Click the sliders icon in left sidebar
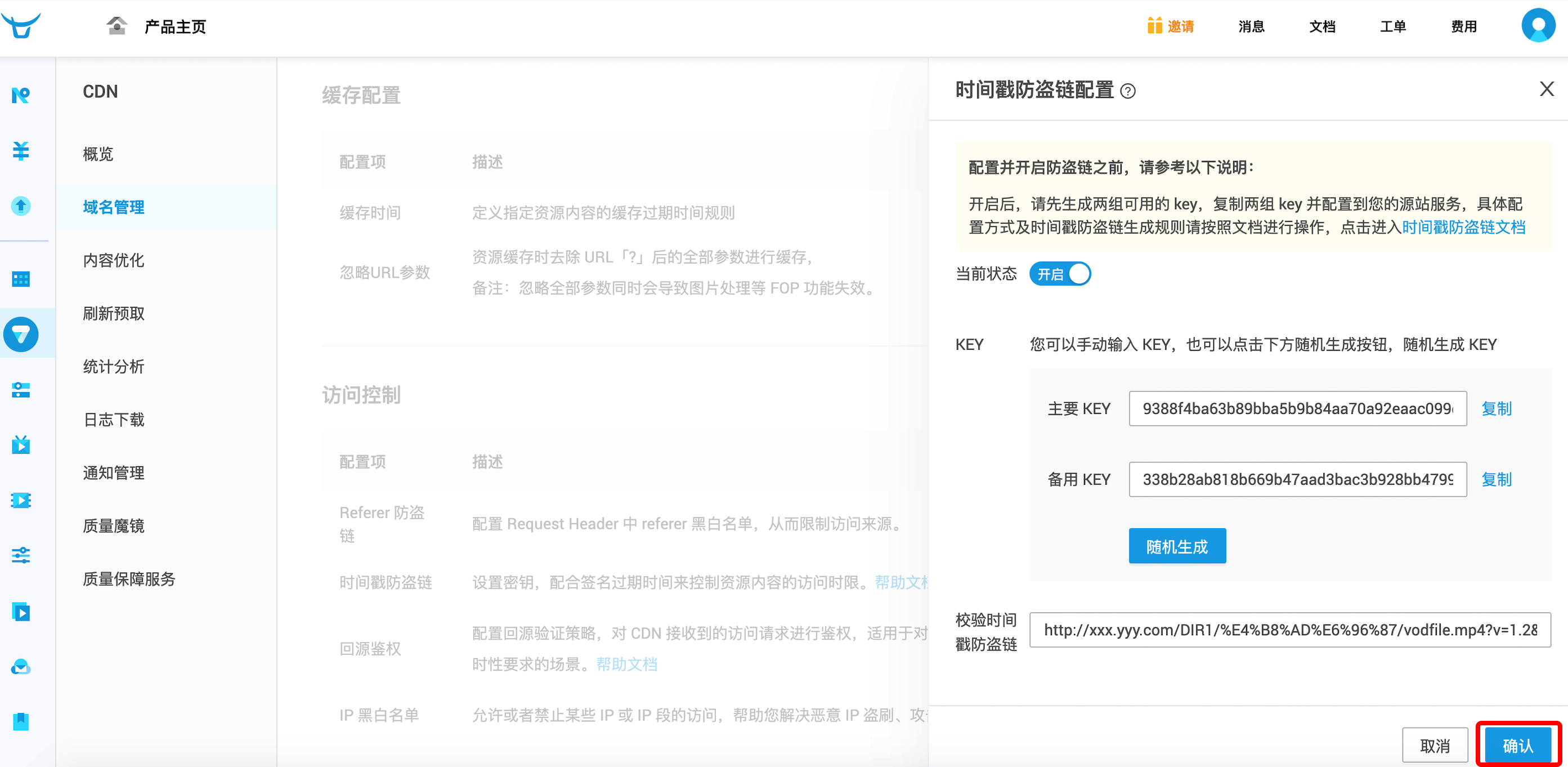This screenshot has width=1568, height=767. [x=21, y=555]
